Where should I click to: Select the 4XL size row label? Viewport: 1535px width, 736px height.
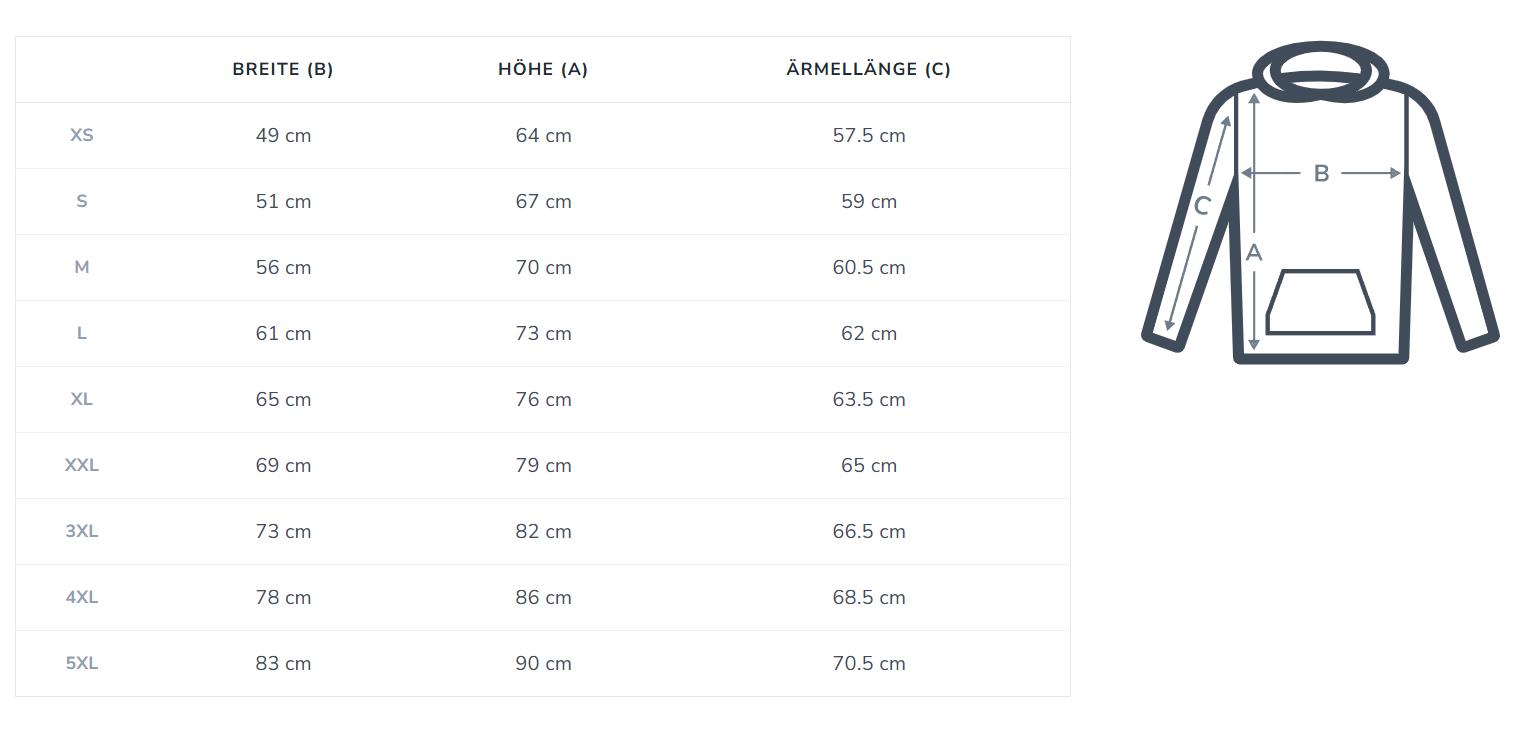tap(82, 597)
